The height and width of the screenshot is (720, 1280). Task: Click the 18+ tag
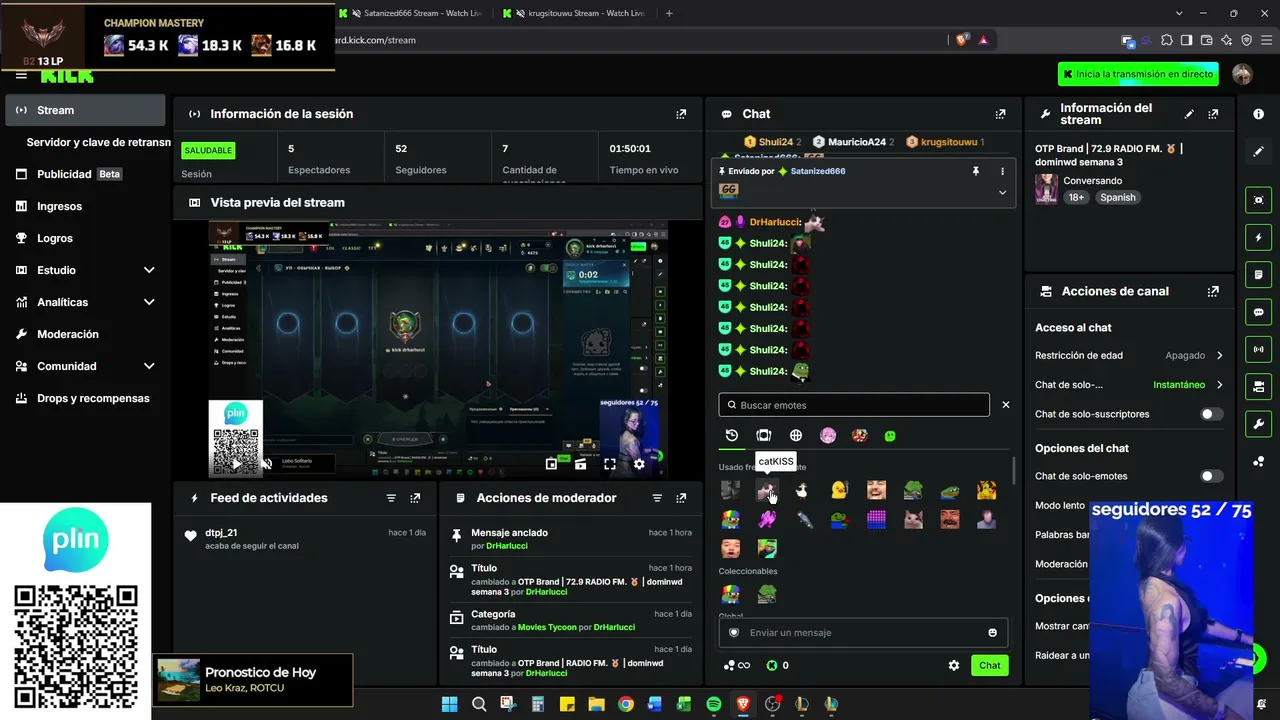pos(1076,197)
